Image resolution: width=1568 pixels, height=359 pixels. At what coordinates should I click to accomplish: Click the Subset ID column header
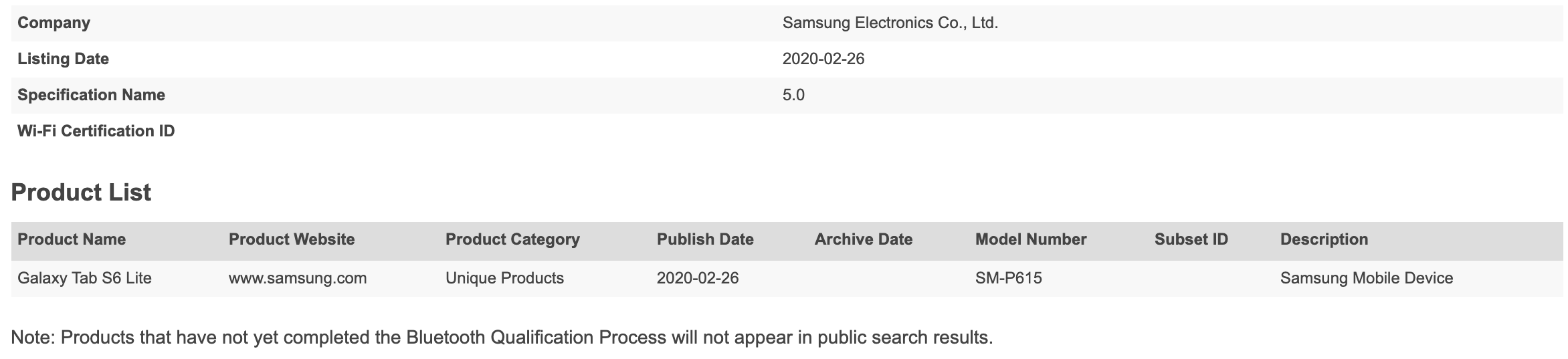tap(1191, 239)
